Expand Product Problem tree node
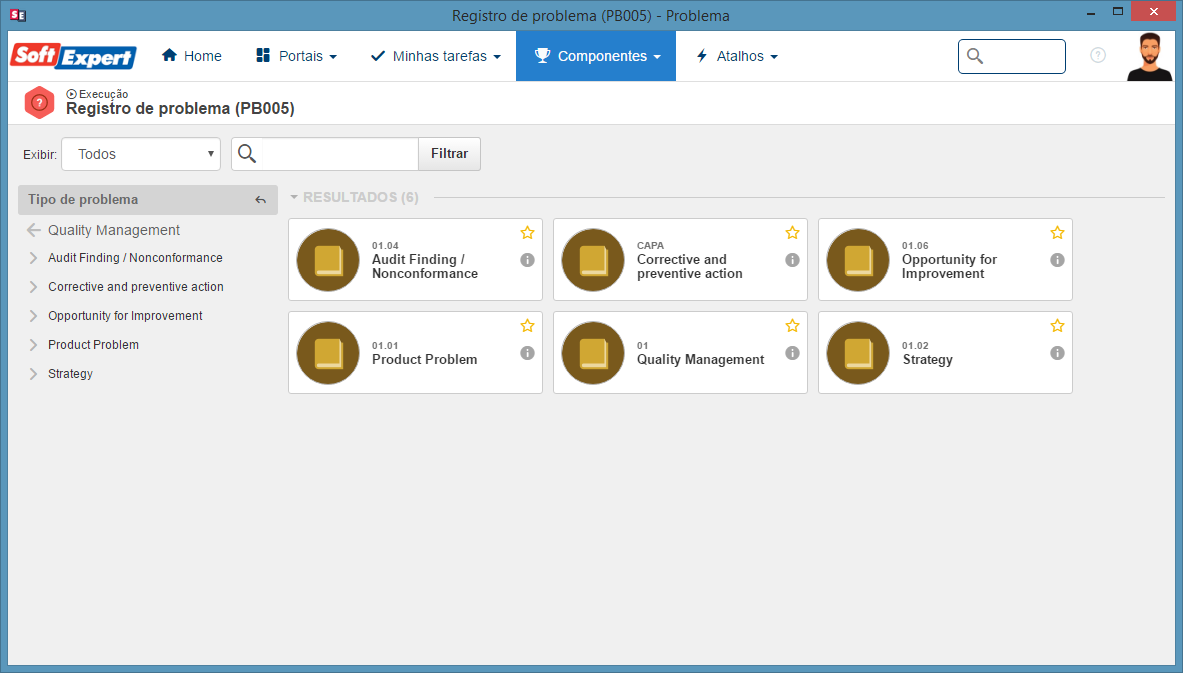The height and width of the screenshot is (673, 1183). (33, 345)
